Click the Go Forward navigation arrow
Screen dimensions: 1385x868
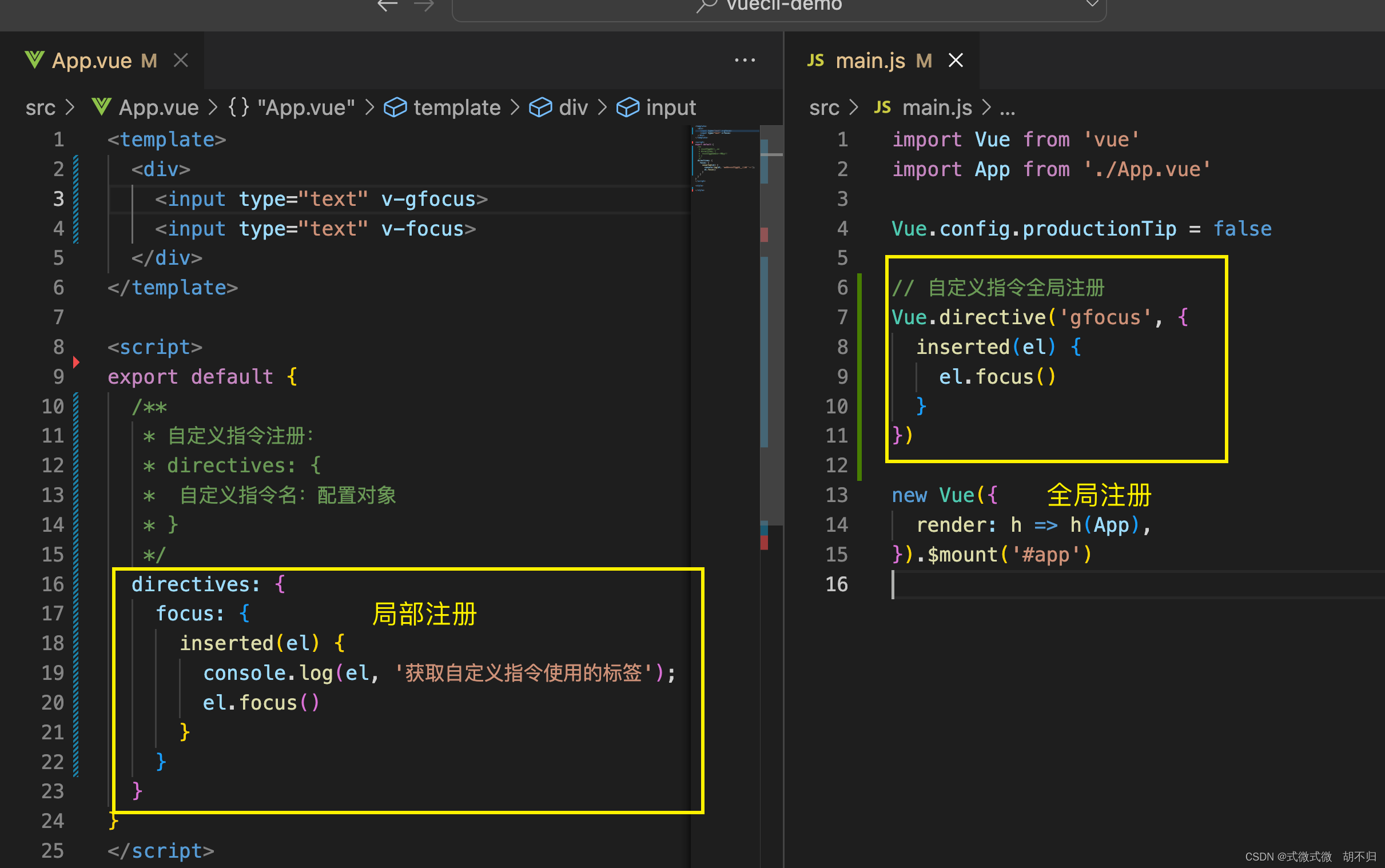[x=424, y=6]
